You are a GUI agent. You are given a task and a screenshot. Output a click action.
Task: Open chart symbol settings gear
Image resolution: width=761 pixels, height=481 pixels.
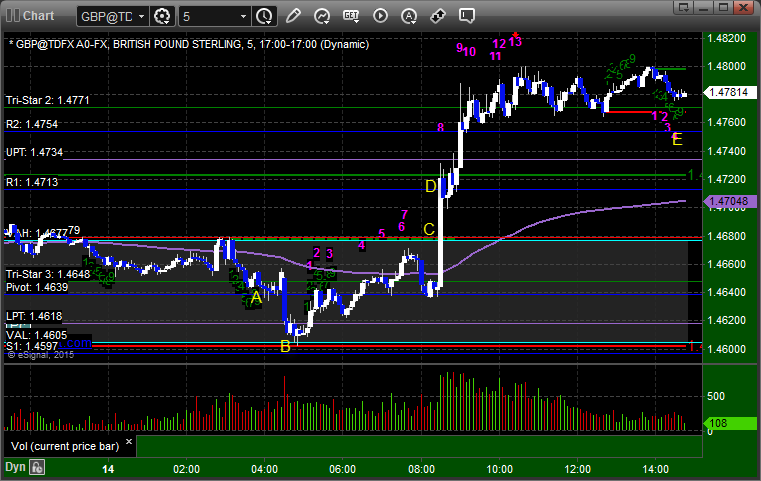tap(162, 17)
